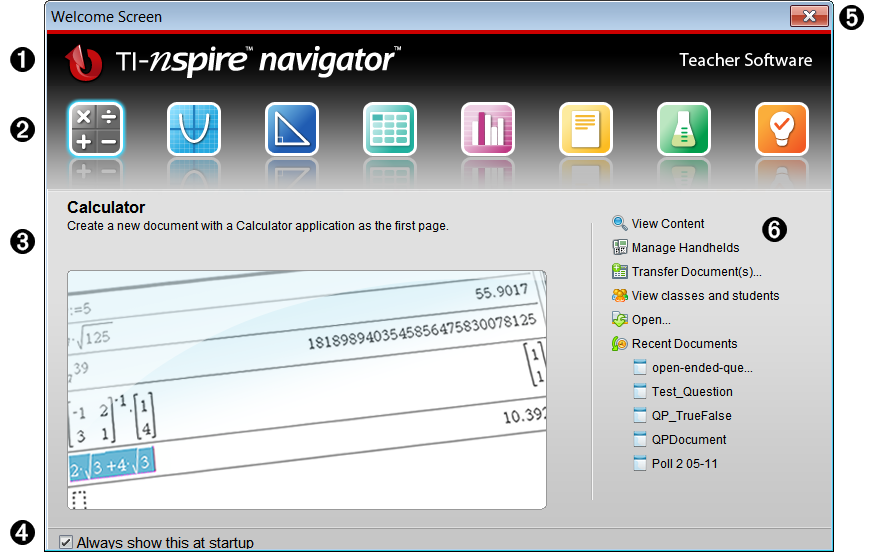Select the Calculator application icon
Screen dimensions: 874x552
pyautogui.click(x=96, y=129)
